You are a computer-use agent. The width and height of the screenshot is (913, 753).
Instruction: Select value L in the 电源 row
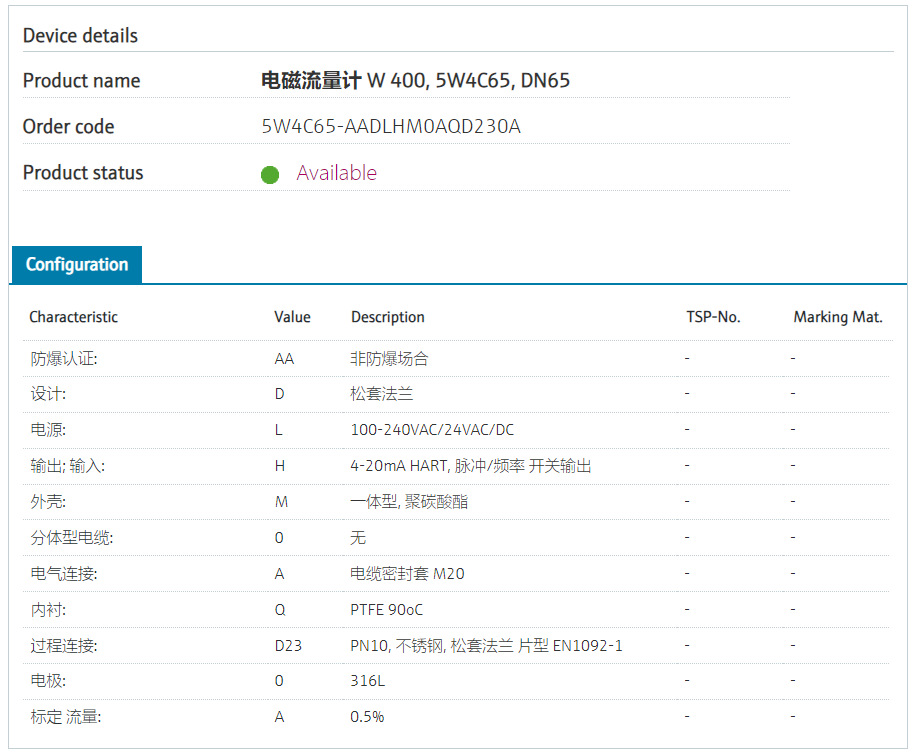(x=279, y=430)
